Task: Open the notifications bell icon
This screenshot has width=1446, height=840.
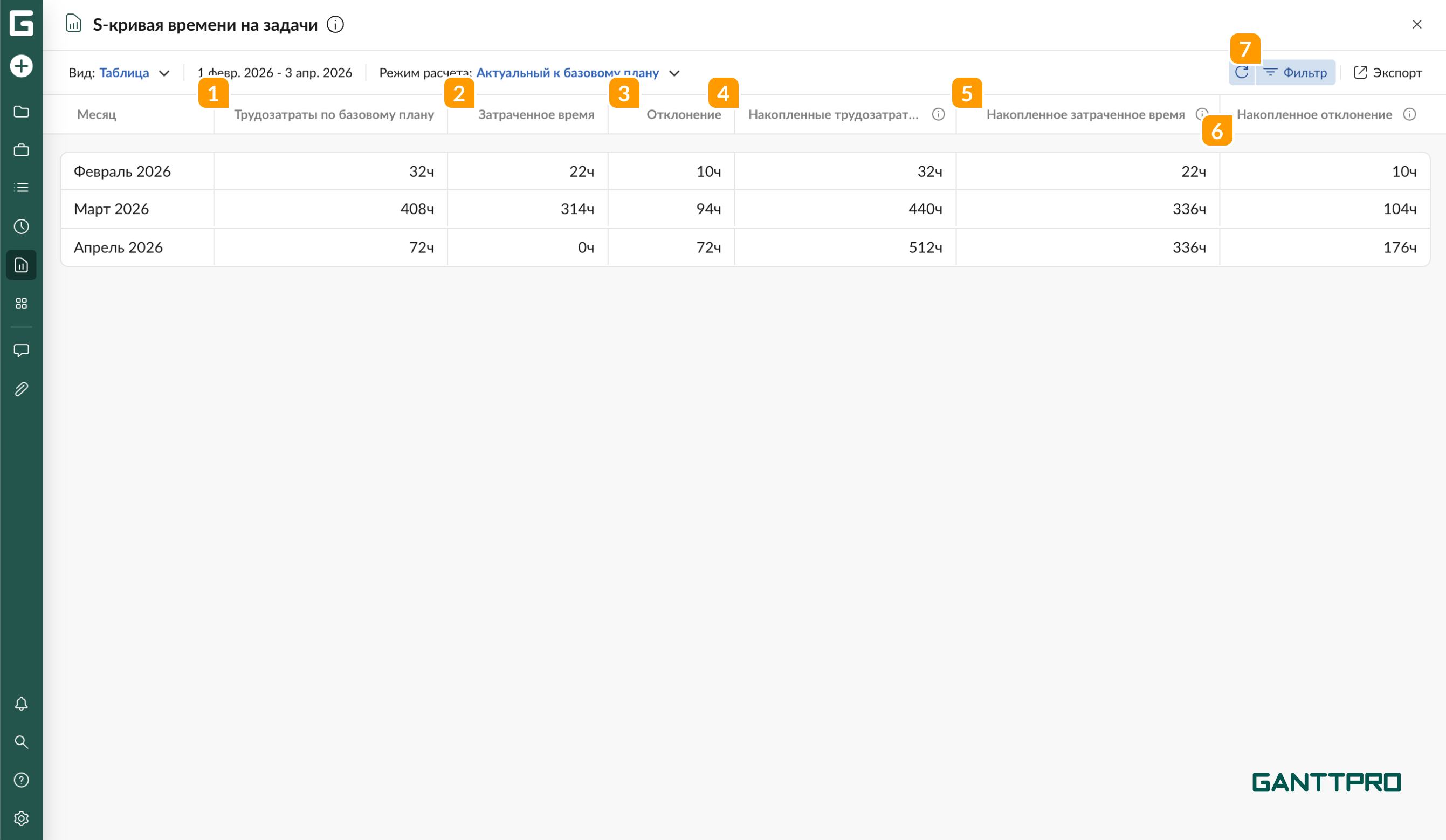Action: coord(21,704)
